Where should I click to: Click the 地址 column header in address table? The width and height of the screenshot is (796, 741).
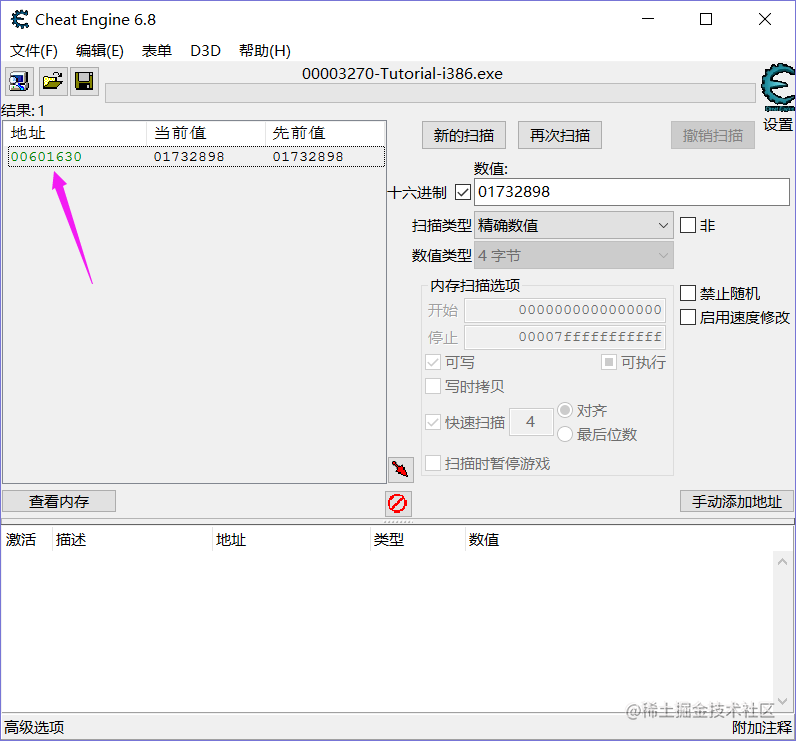291,540
